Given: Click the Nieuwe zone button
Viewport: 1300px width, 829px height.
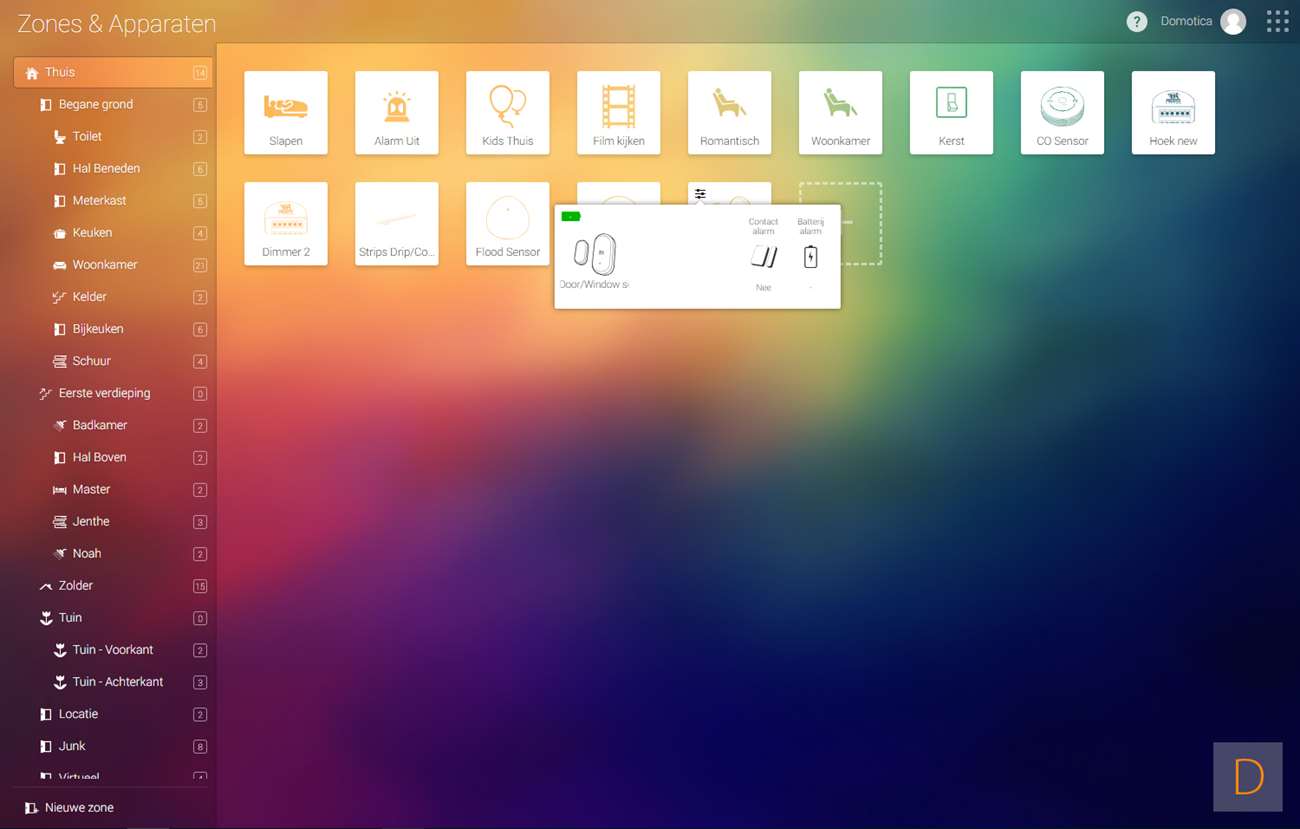Looking at the screenshot, I should pyautogui.click(x=79, y=808).
